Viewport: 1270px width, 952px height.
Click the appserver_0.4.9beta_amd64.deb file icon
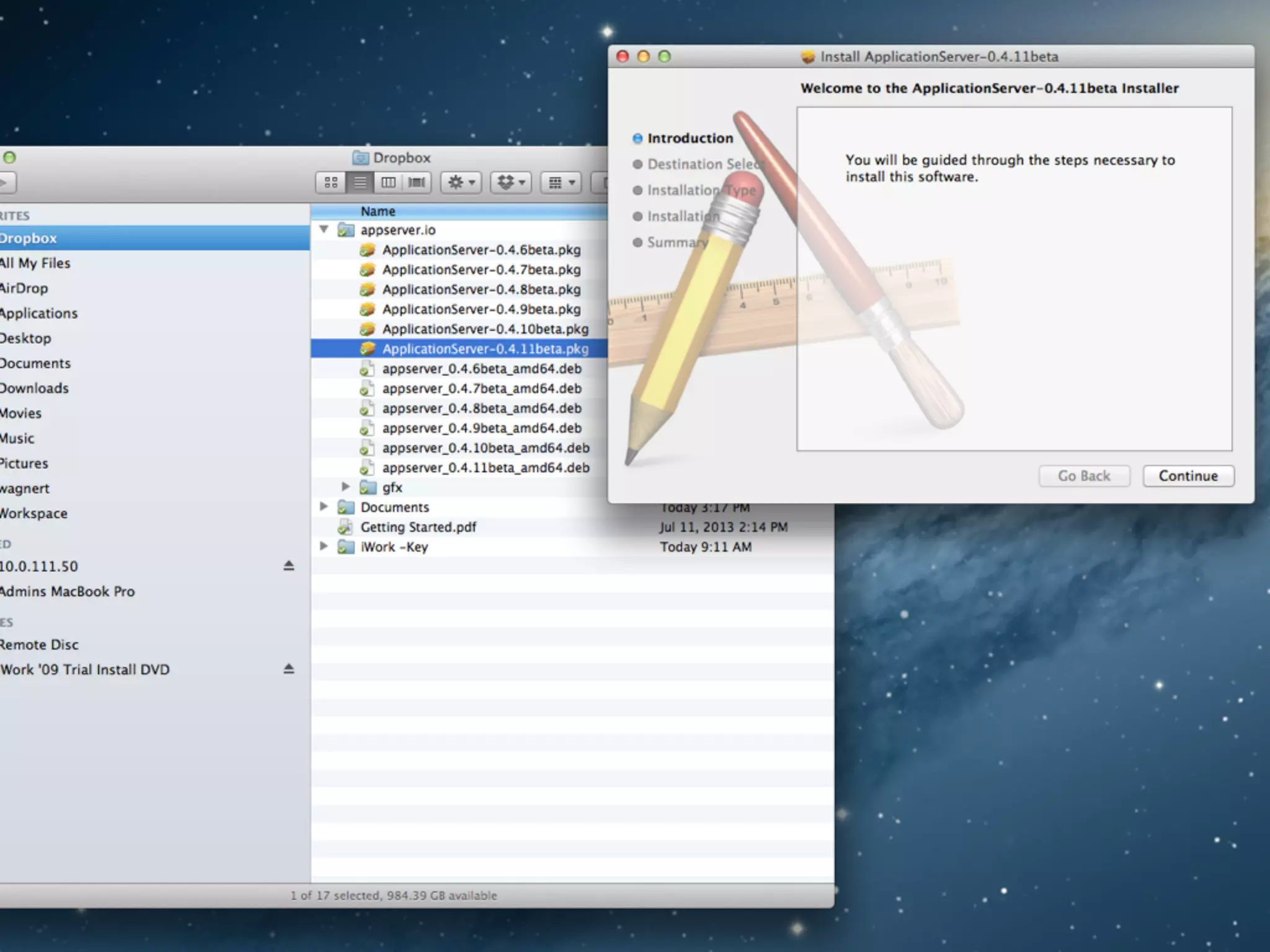[x=367, y=428]
